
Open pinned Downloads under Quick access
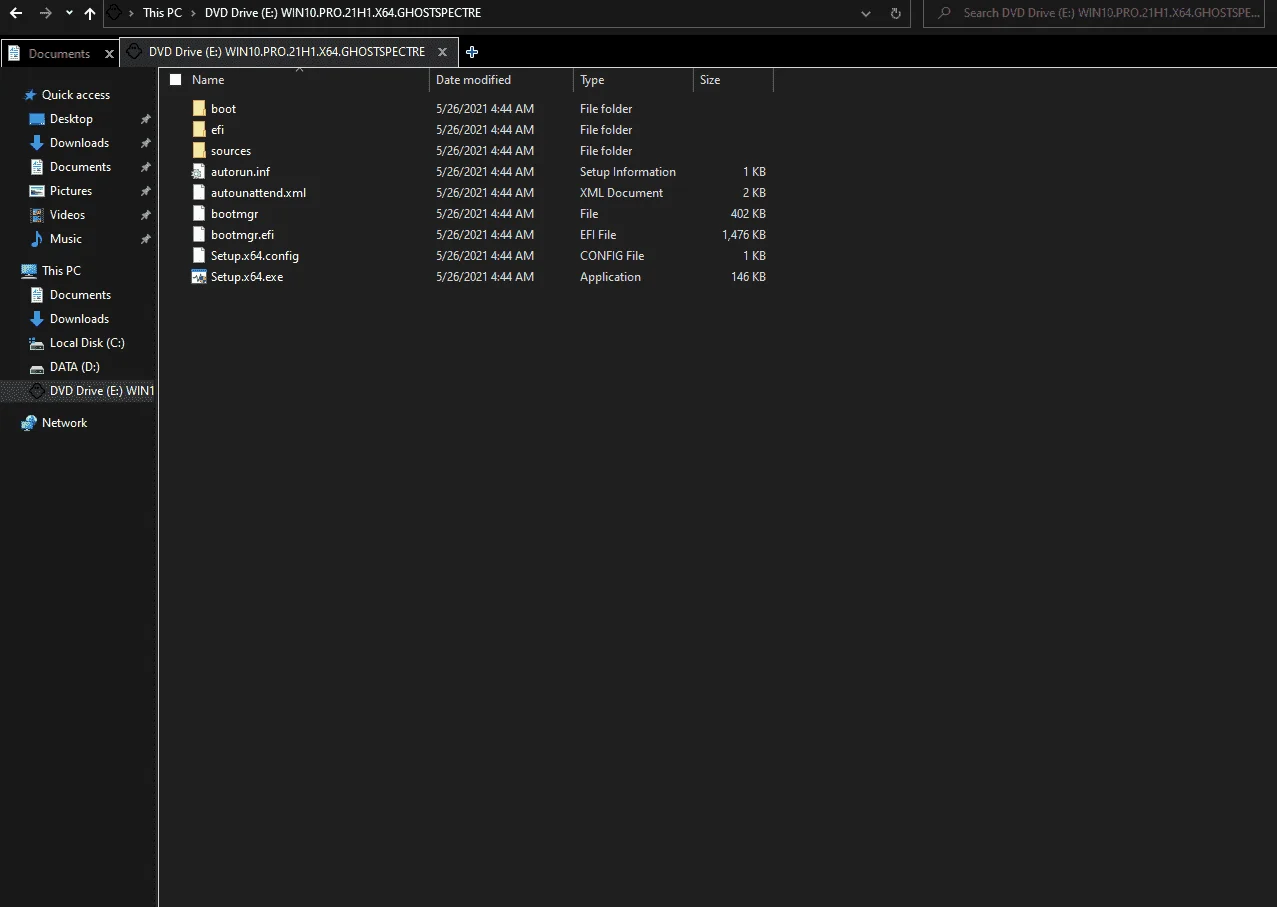coord(79,143)
